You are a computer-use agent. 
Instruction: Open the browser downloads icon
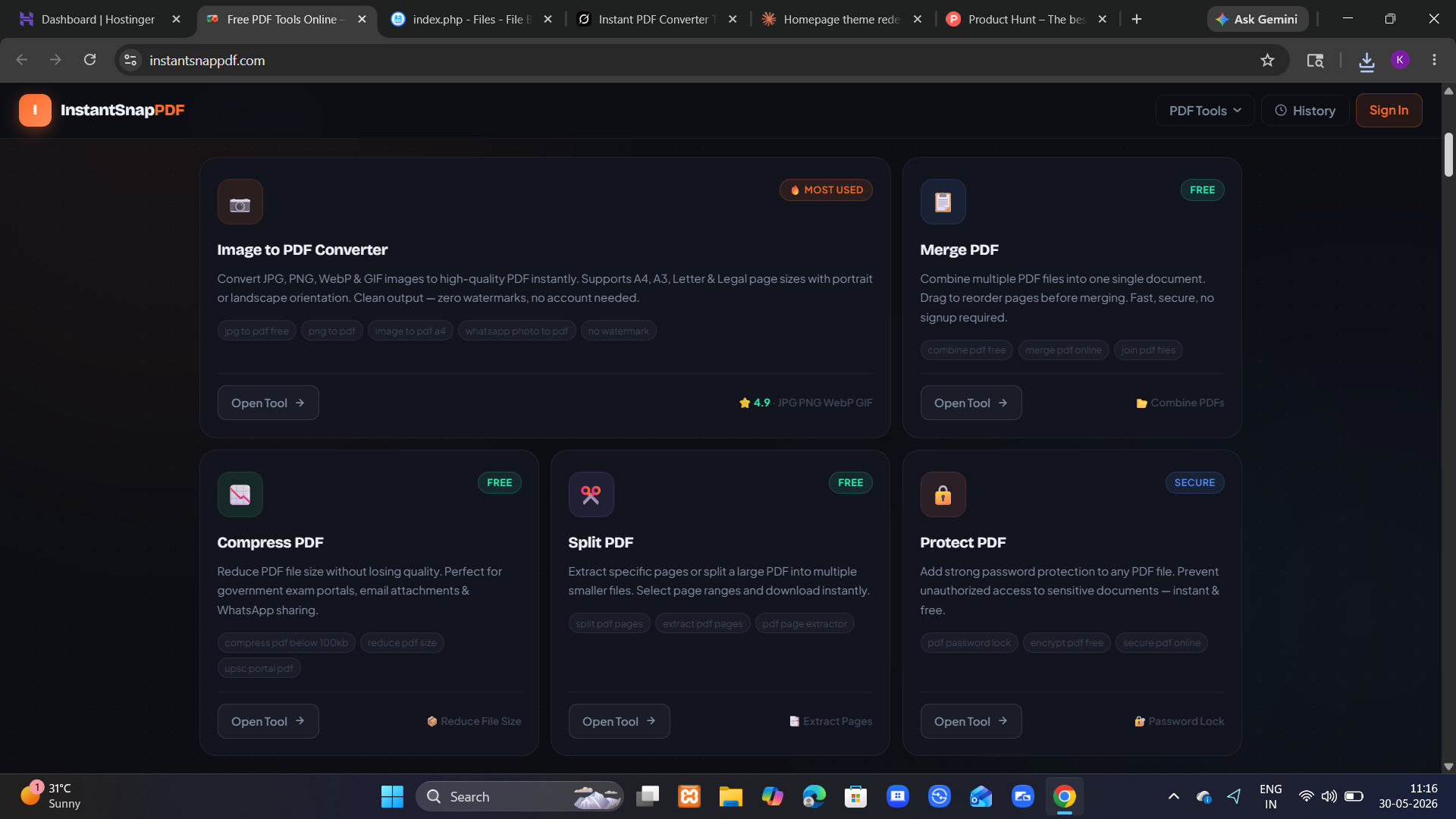point(1367,61)
